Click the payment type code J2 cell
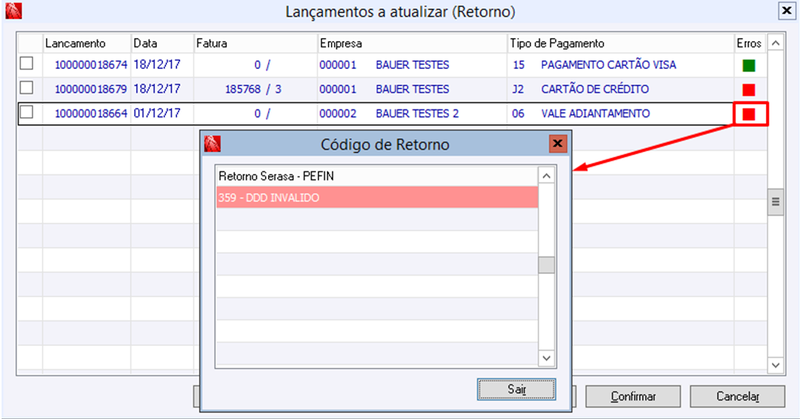This screenshot has height=419, width=800. (518, 89)
